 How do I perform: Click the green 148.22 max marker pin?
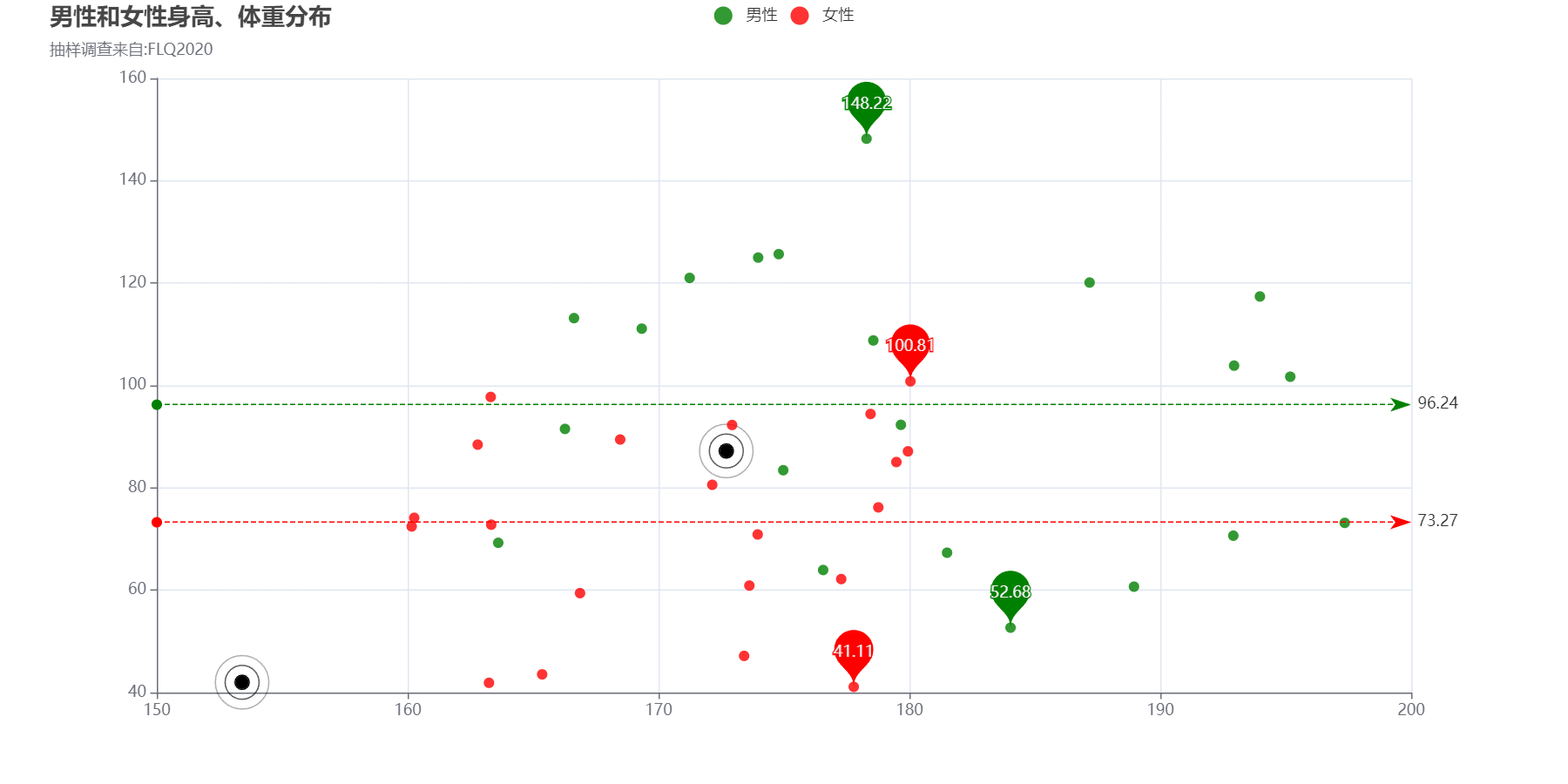point(866,107)
